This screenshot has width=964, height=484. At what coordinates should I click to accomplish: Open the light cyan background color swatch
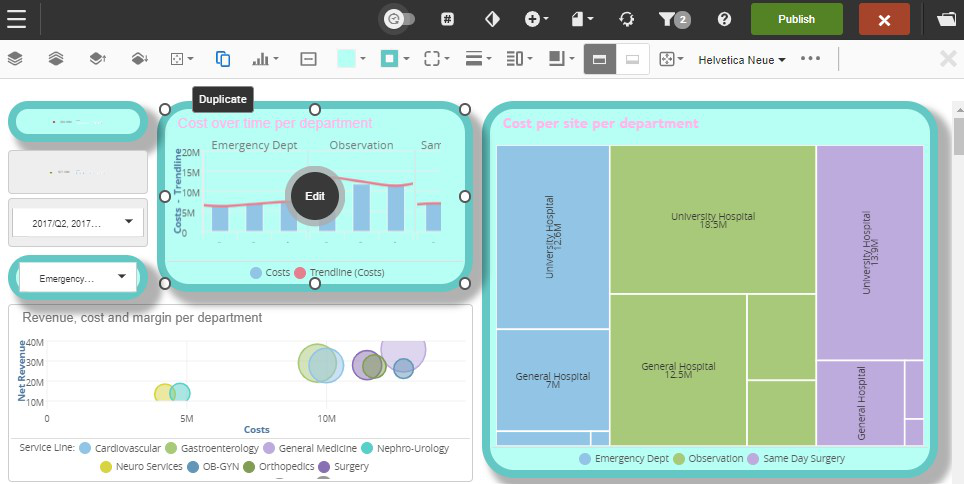pos(351,59)
